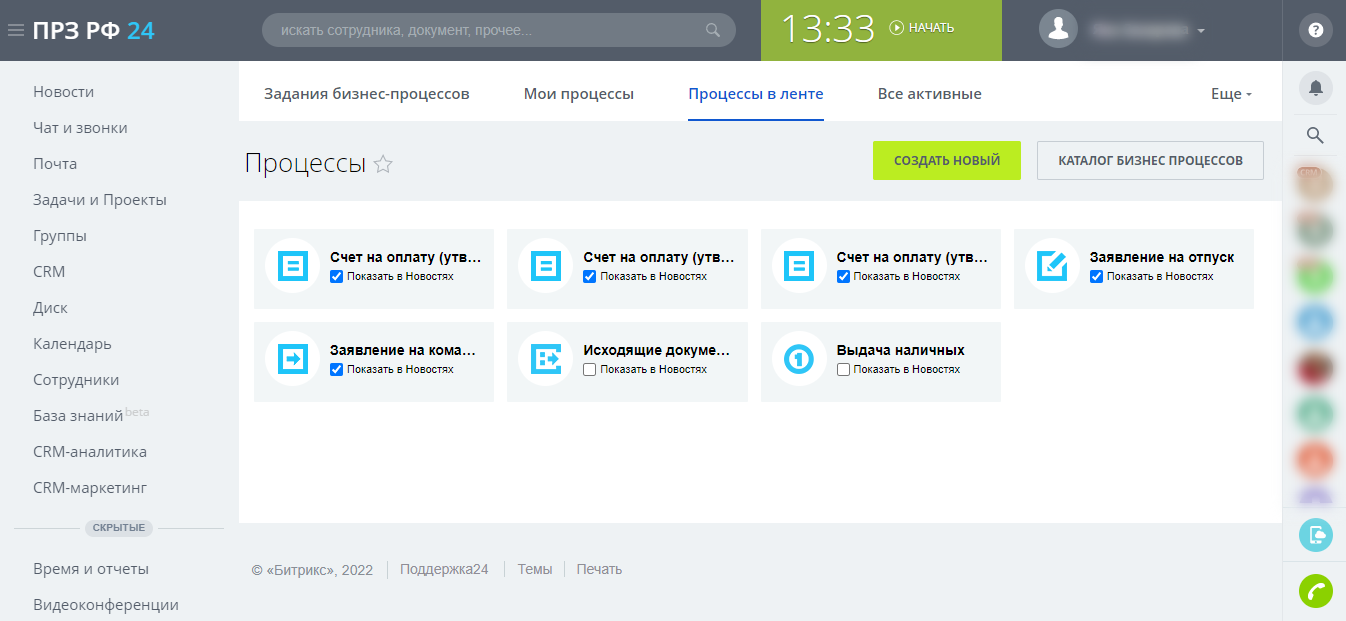This screenshot has width=1346, height=621.
Task: Expand the СКРЫТЫЕ section in left menu
Action: pyautogui.click(x=119, y=528)
